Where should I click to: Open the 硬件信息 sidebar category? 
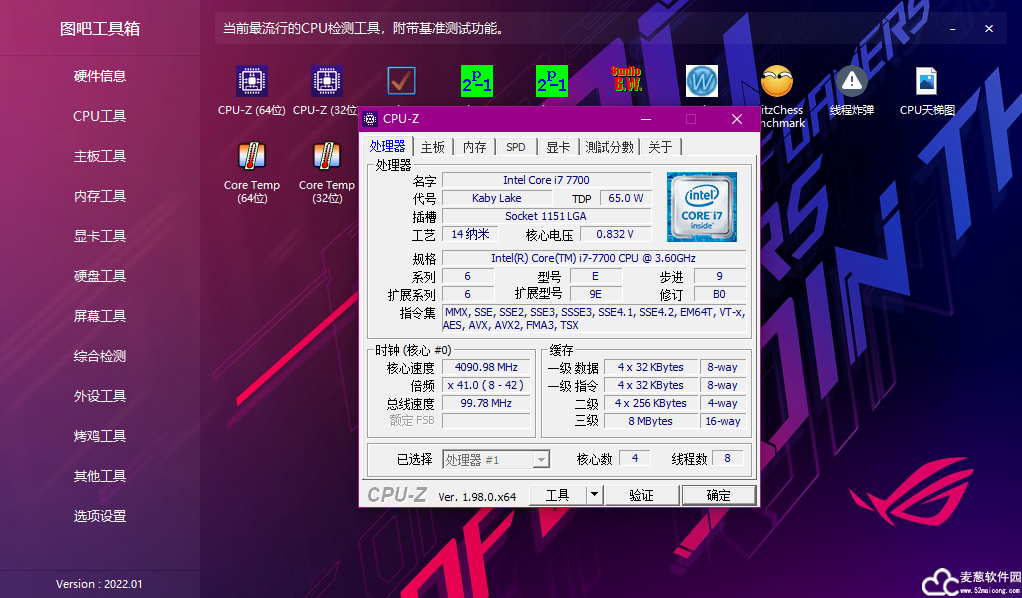tap(100, 76)
